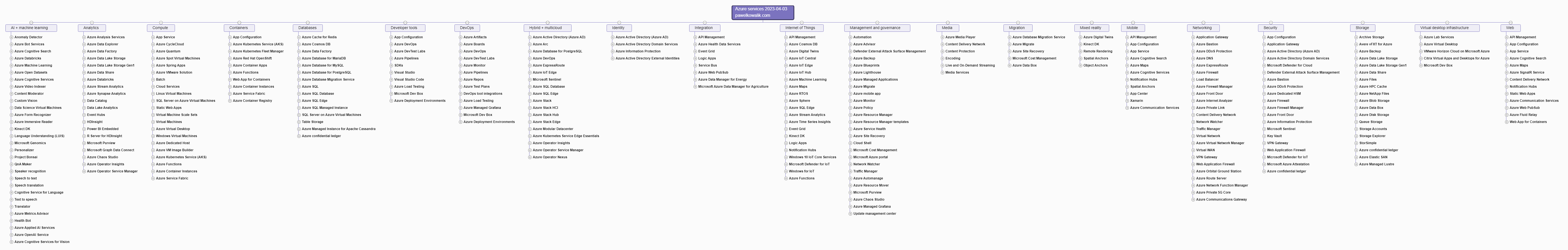
Task: Click the 'Azure Active Directory External Identities' item
Action: 648,58
